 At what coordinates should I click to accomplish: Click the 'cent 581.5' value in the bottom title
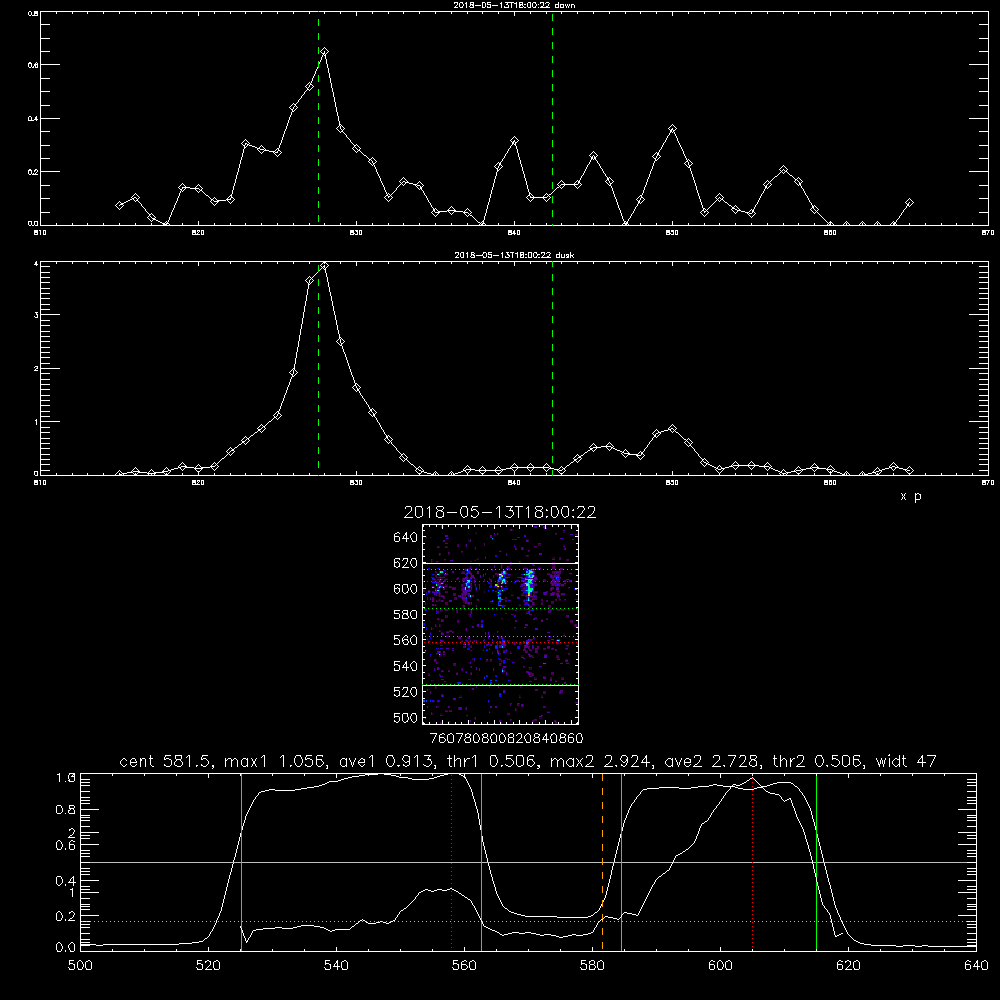168,761
